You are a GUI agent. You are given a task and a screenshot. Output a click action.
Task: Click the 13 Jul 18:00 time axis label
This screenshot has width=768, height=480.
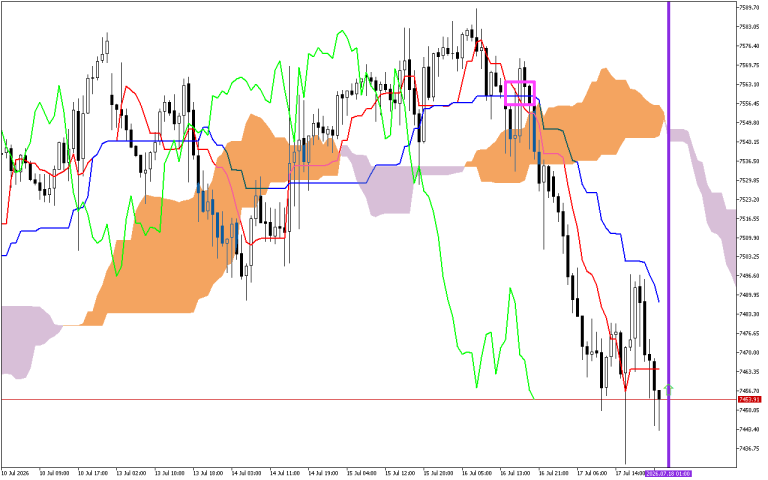pyautogui.click(x=208, y=474)
